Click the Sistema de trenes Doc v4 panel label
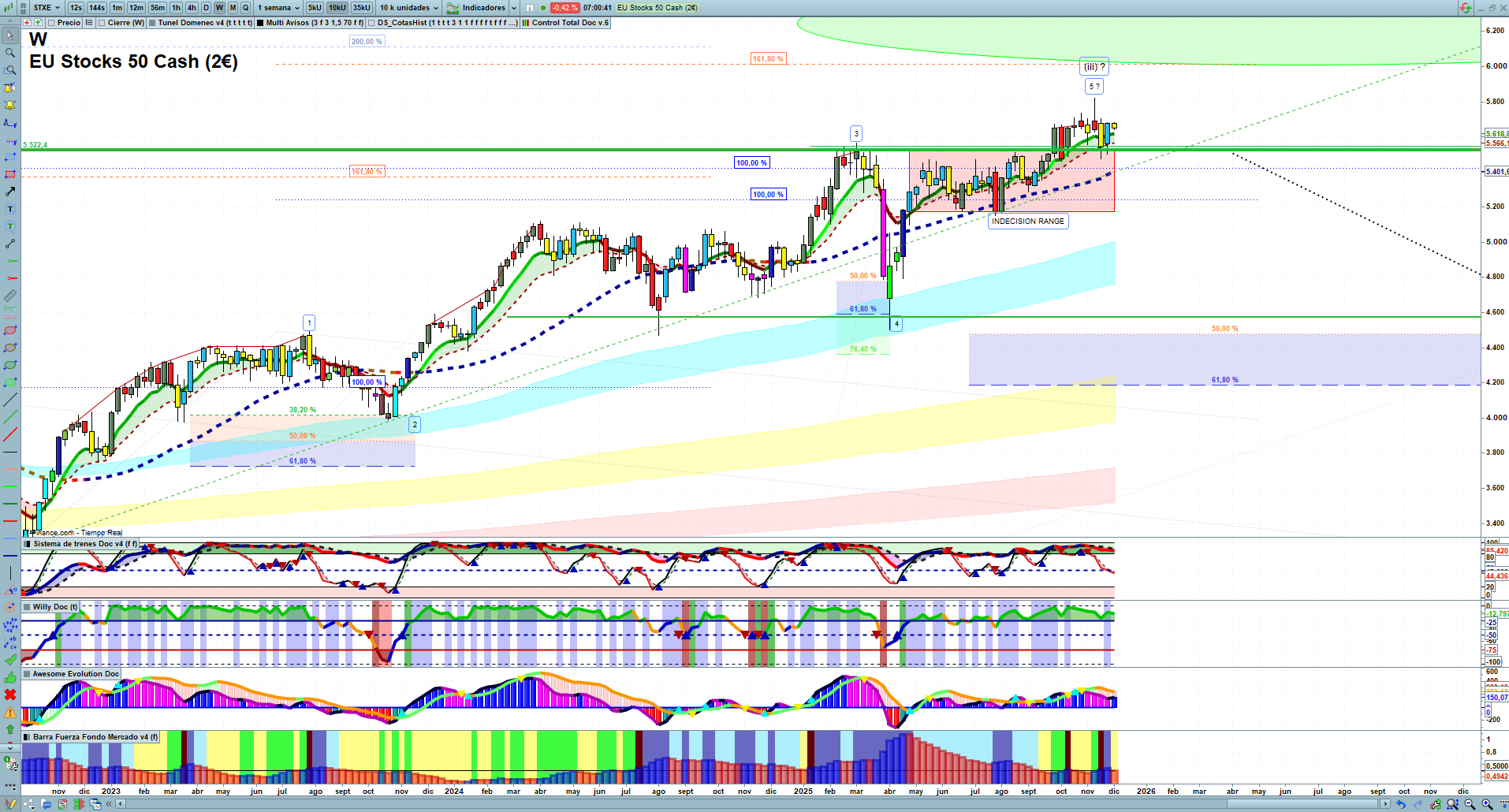1509x812 pixels. [x=85, y=544]
